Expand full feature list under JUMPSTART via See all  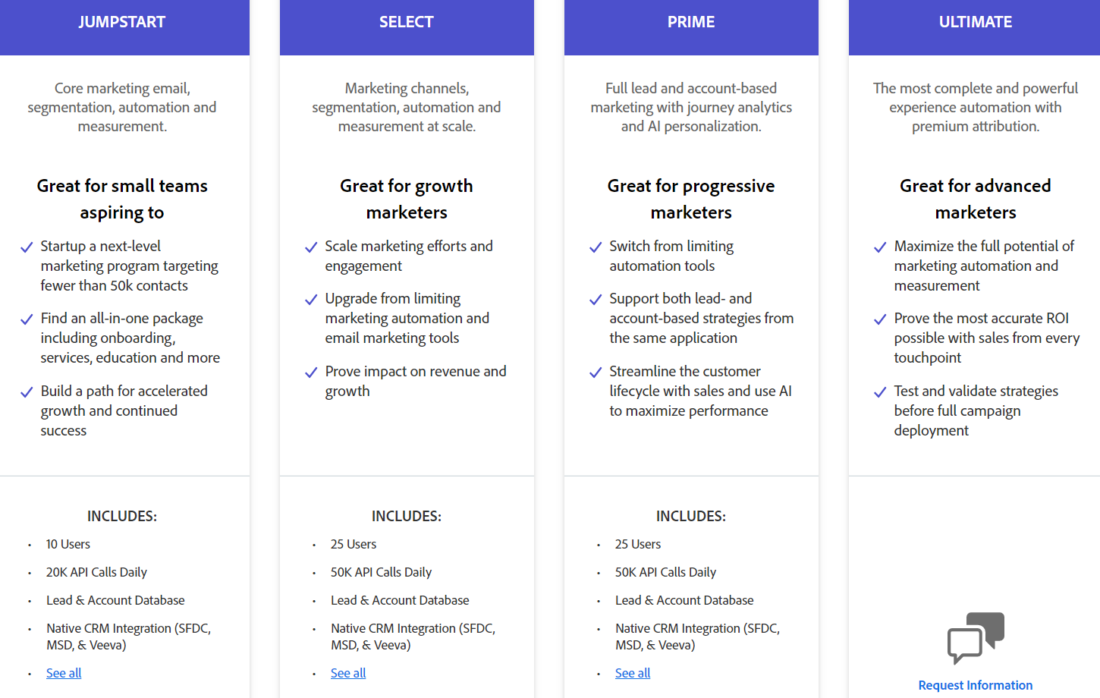point(63,672)
